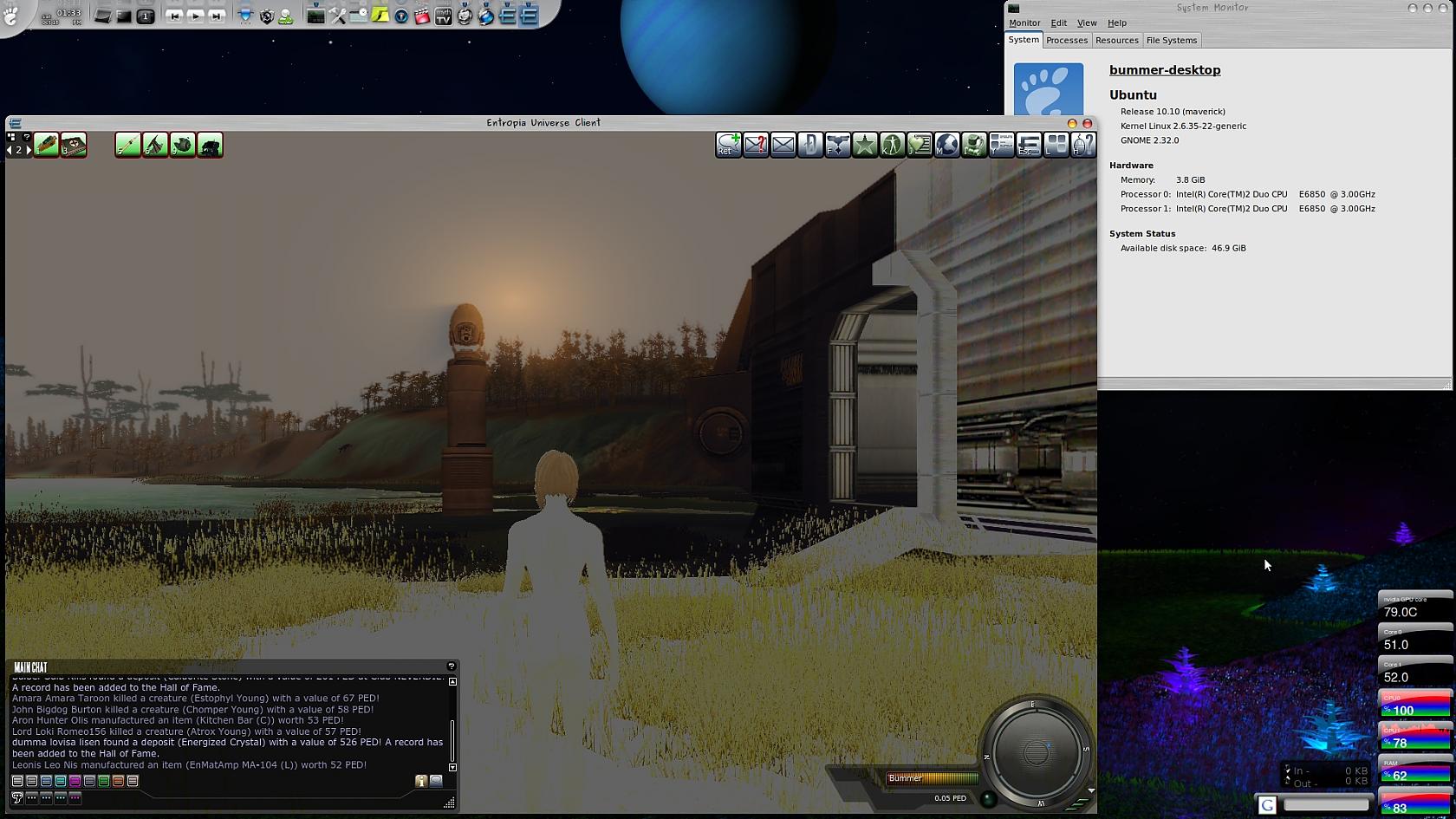Click the chat info 'i' icon

(x=421, y=781)
